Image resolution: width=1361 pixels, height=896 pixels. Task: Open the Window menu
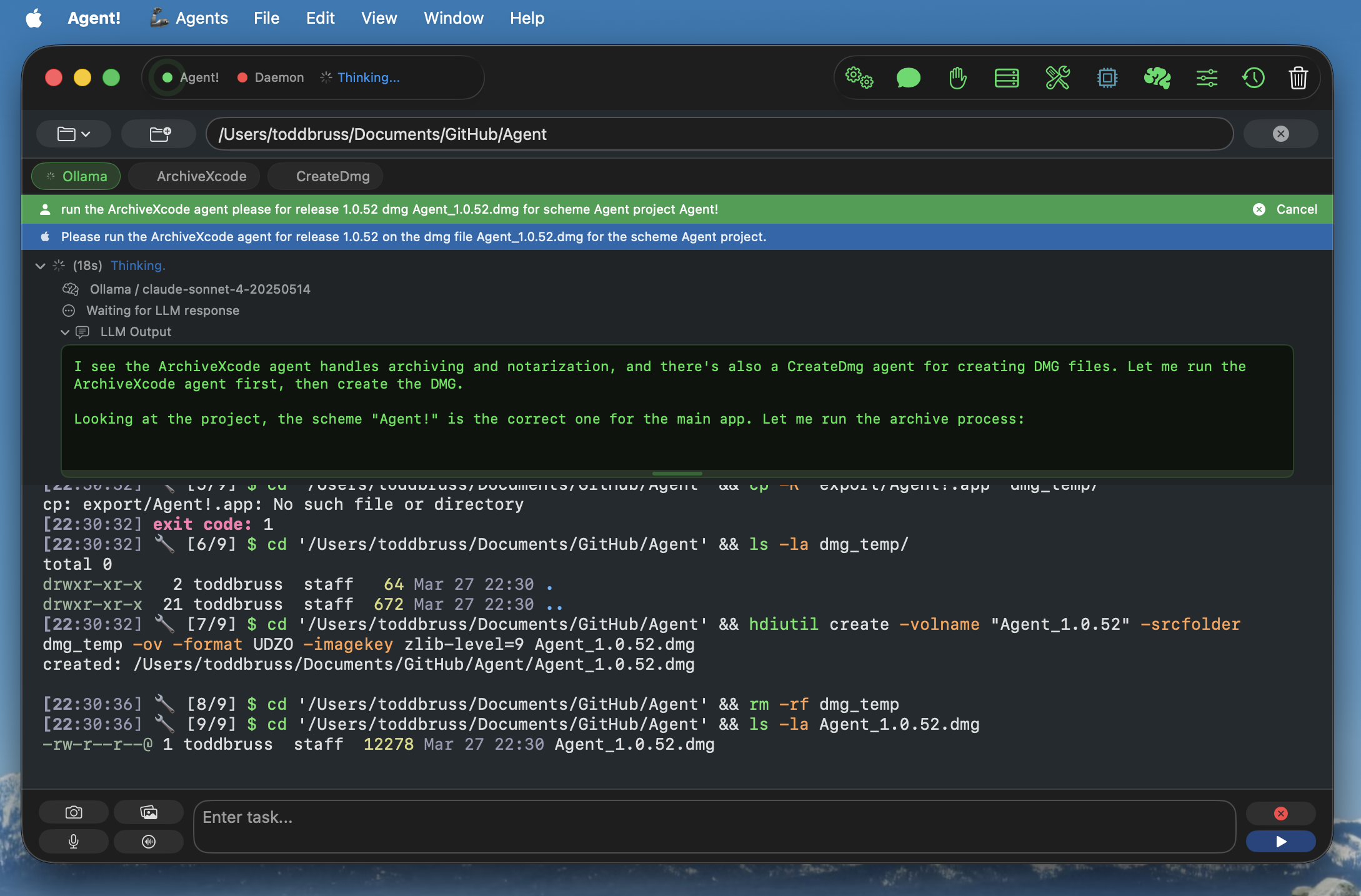[454, 18]
